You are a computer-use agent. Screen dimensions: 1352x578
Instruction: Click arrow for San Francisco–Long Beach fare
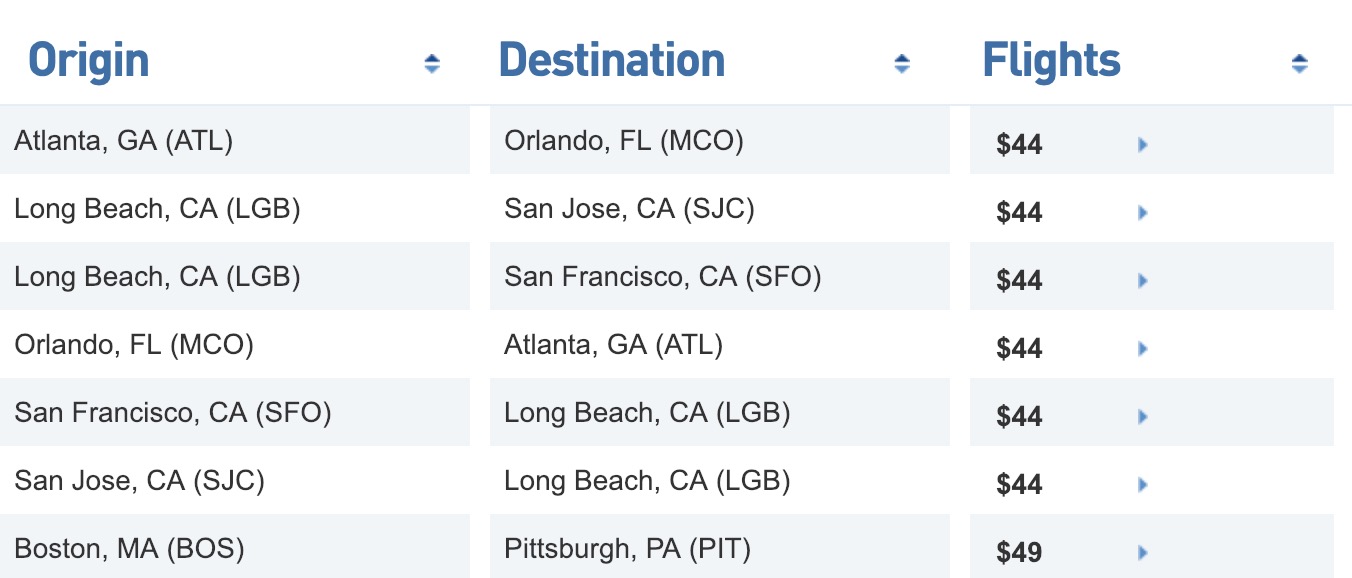[x=1142, y=417]
